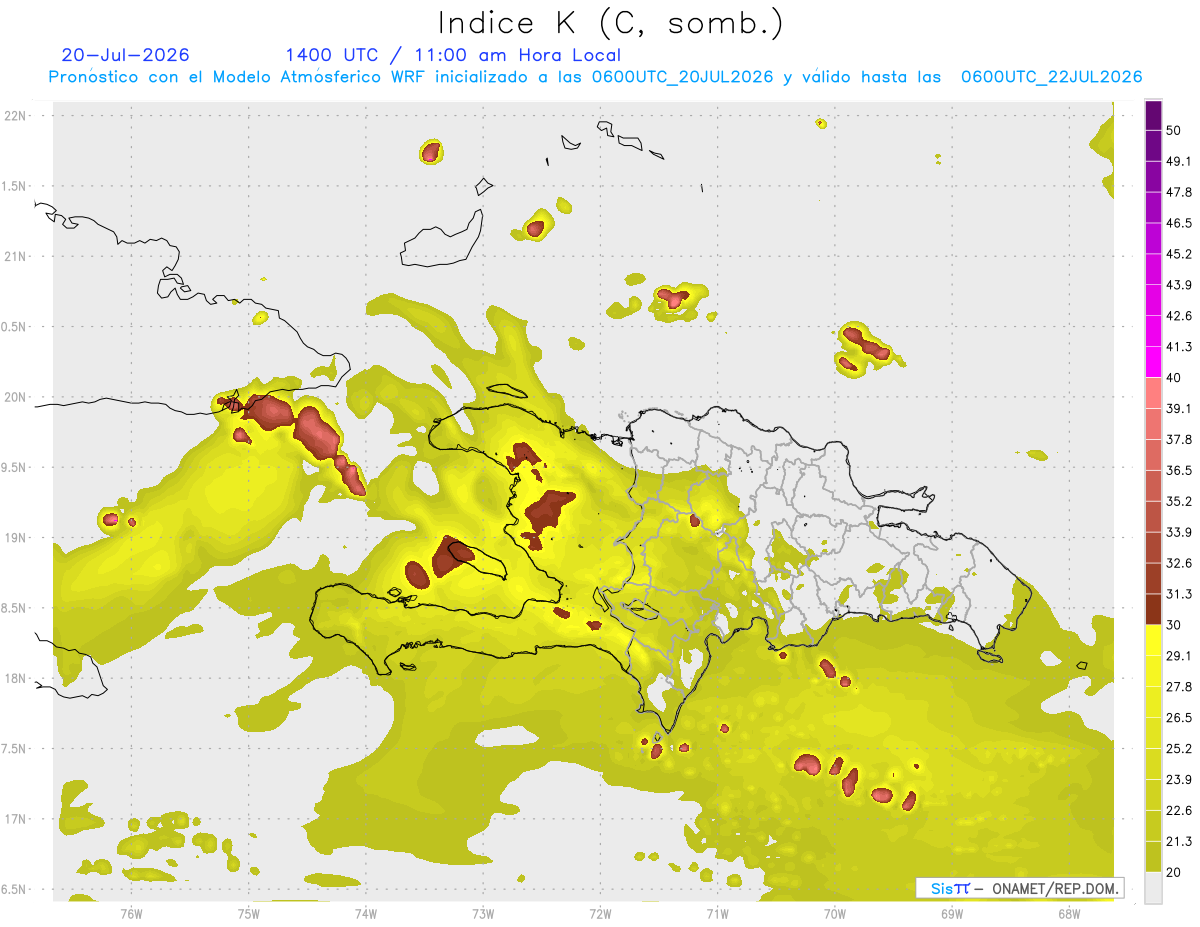Click the '45.2' colorbar value
This screenshot has width=1200, height=927.
click(1179, 254)
